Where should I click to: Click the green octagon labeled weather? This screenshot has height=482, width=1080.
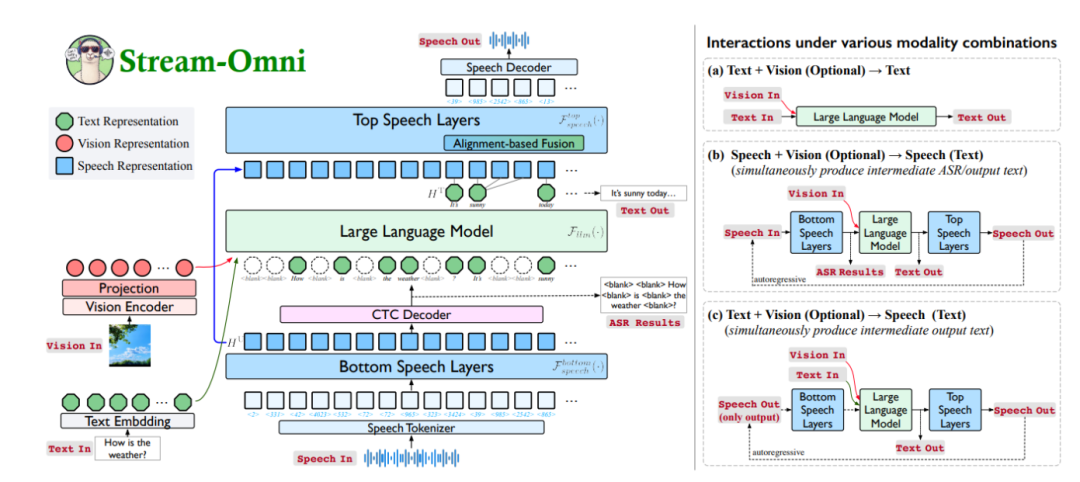(x=410, y=264)
